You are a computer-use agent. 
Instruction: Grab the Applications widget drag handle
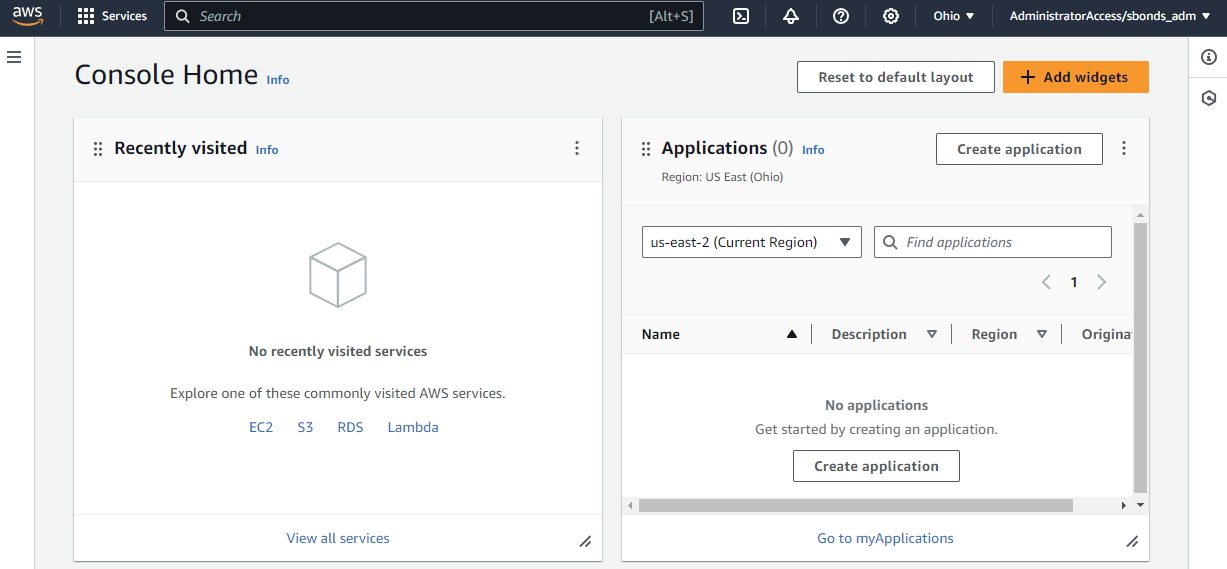[645, 149]
